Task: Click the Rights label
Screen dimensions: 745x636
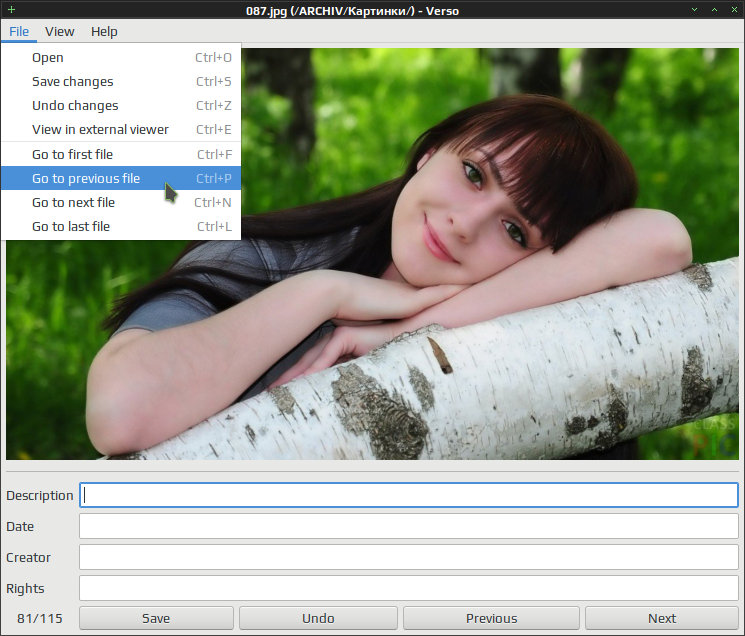Action: [25, 589]
